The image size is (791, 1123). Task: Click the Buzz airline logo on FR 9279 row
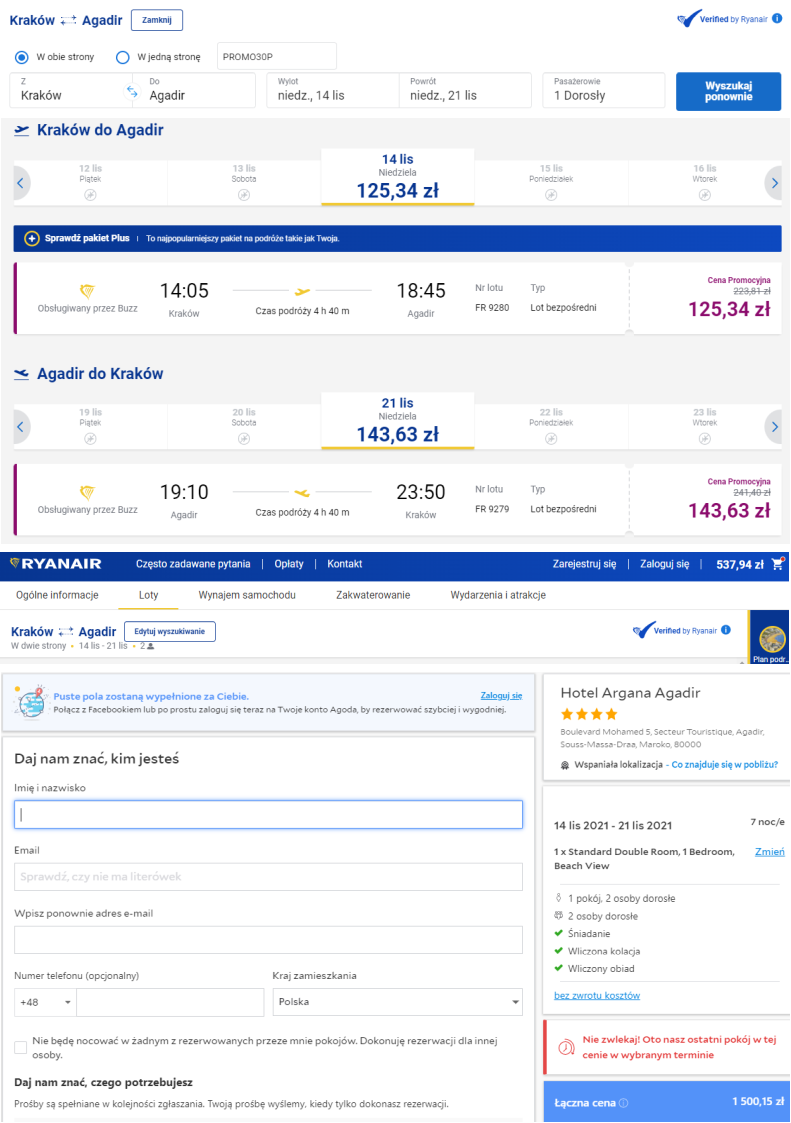(x=87, y=492)
